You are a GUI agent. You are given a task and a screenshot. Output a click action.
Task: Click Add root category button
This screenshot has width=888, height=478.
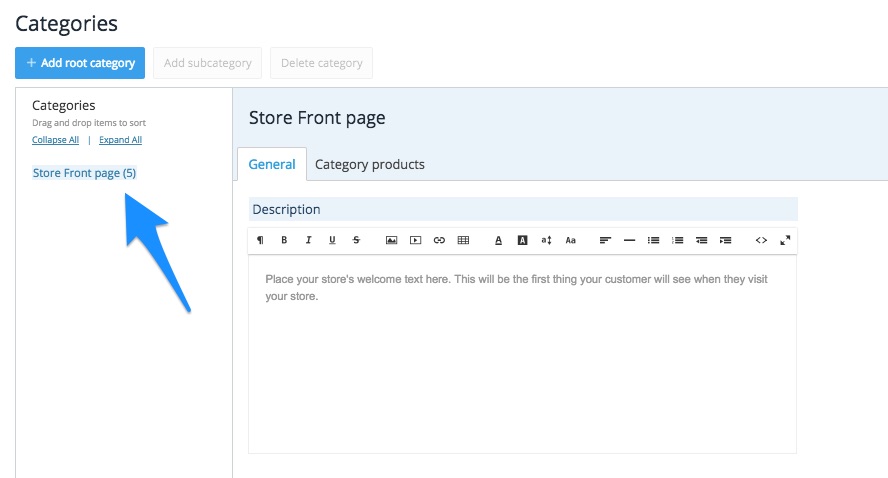tap(80, 63)
